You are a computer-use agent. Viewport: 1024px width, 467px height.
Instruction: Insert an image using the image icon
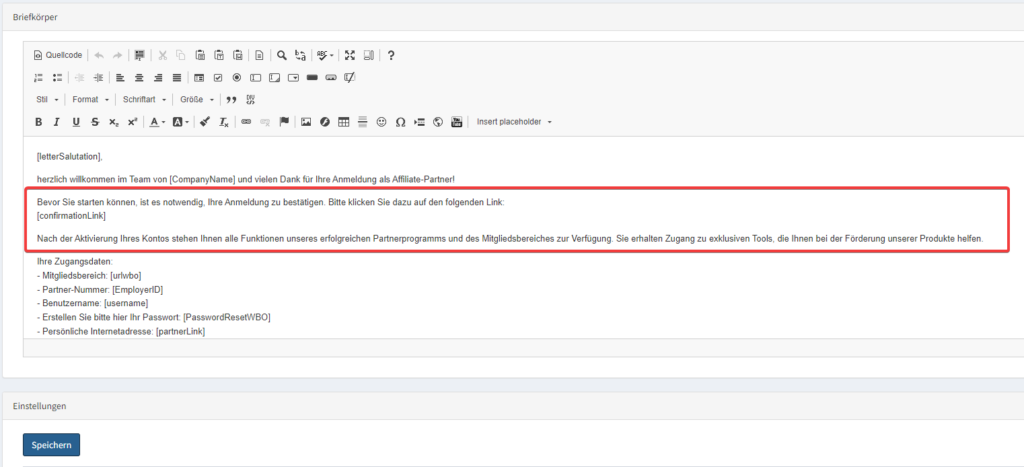coord(307,122)
